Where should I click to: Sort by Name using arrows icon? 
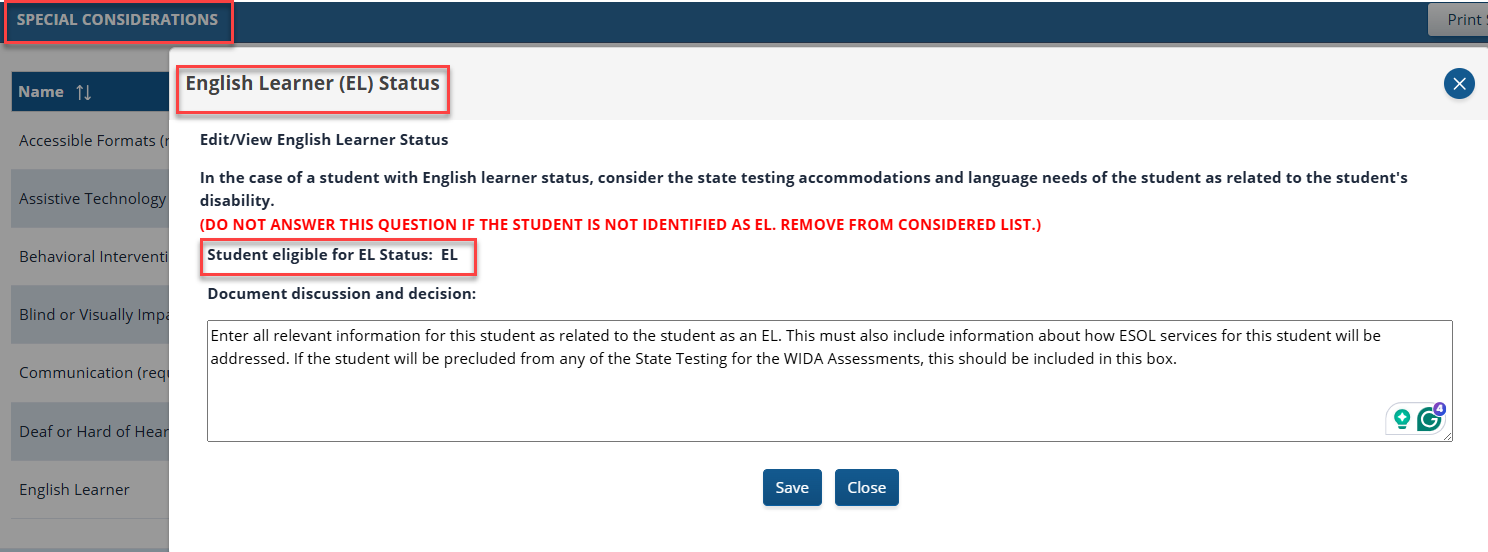pos(83,92)
